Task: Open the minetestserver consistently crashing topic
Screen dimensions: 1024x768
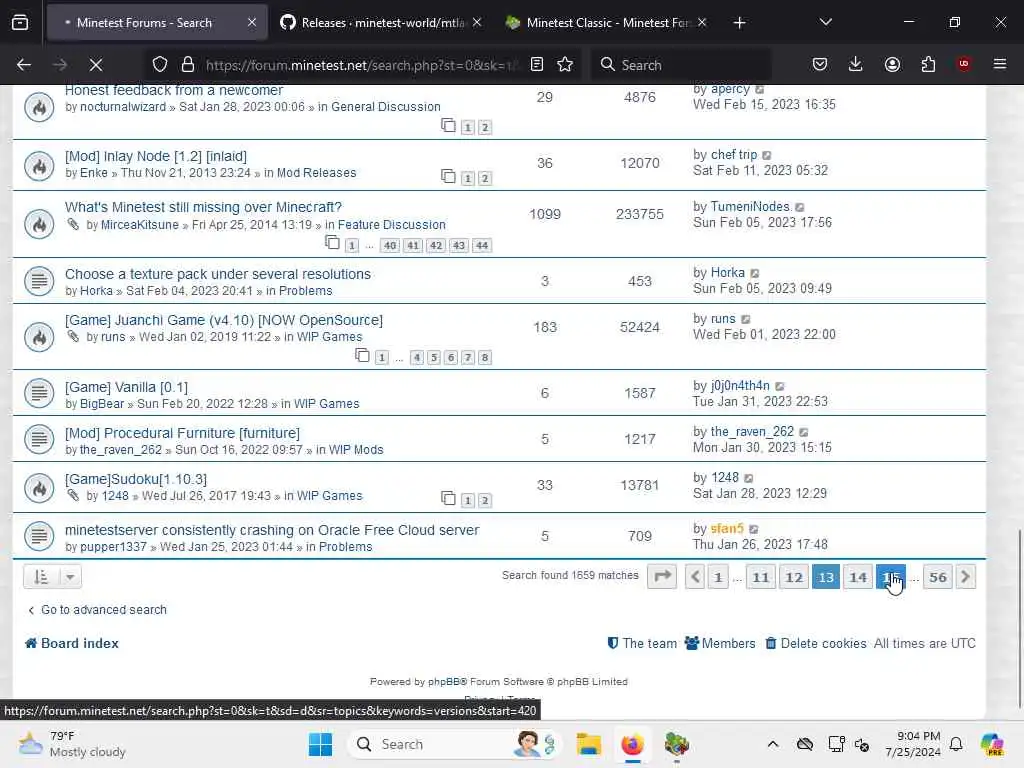Action: coord(272,530)
